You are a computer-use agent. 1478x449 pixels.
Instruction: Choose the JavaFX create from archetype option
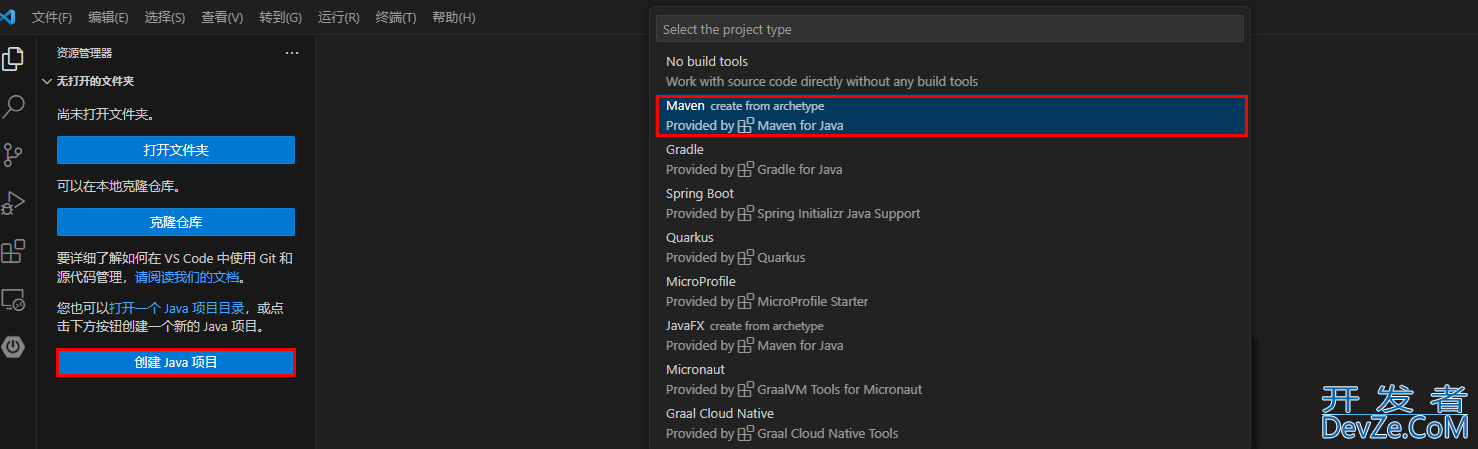(x=950, y=336)
